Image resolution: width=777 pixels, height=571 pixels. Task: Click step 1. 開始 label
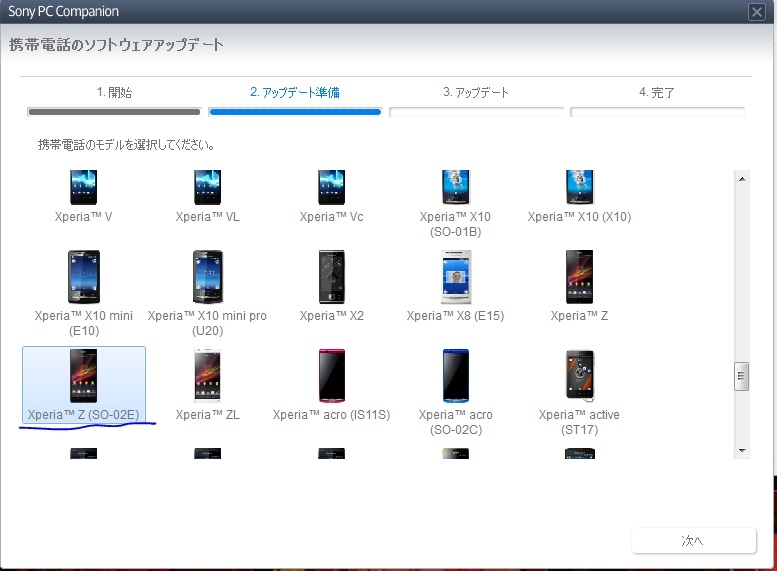(114, 92)
